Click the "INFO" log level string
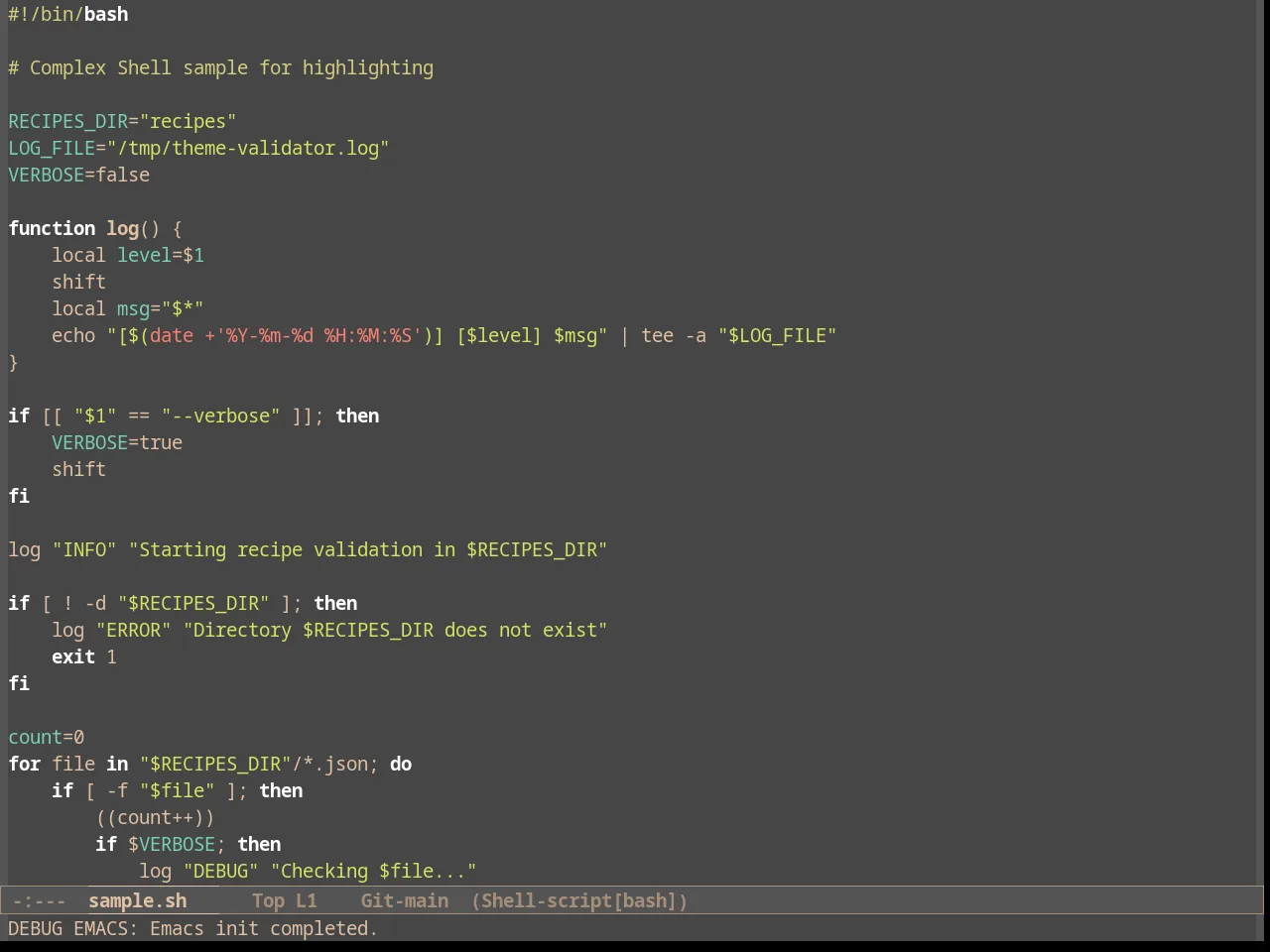Screen dimensions: 1270x952 [x=84, y=549]
